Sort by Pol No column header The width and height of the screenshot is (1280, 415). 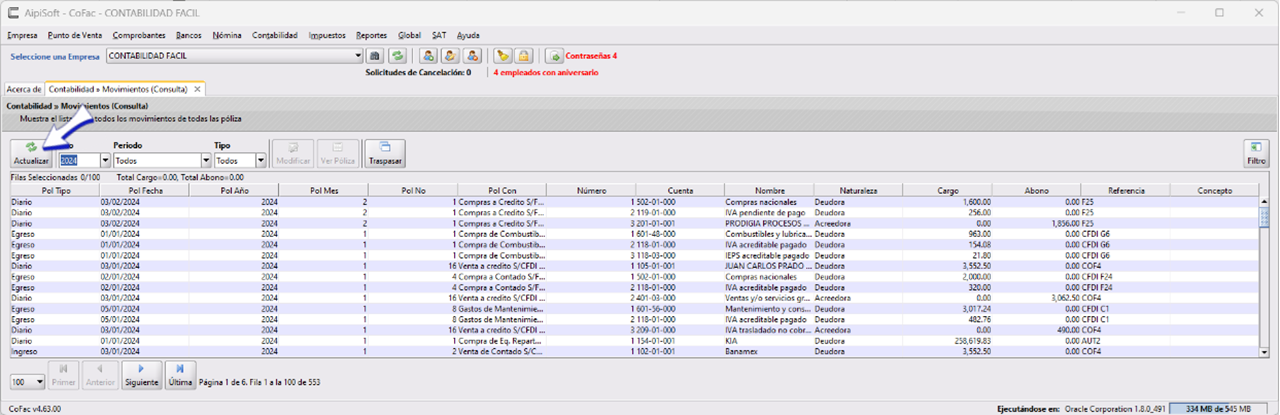[x=413, y=189]
